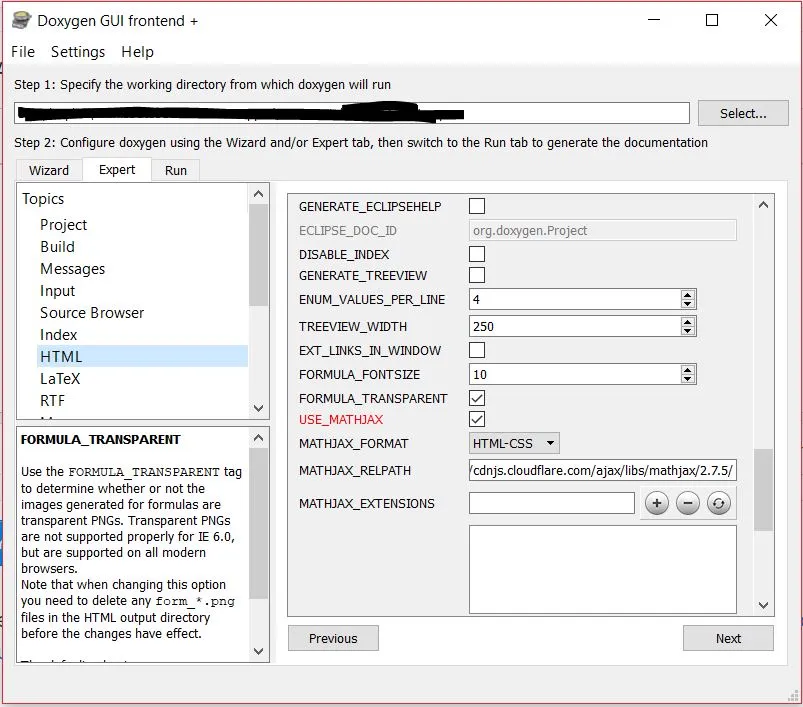Tick the DISABLE_INDEX checkbox
Image resolution: width=803 pixels, height=707 pixels.
point(477,254)
